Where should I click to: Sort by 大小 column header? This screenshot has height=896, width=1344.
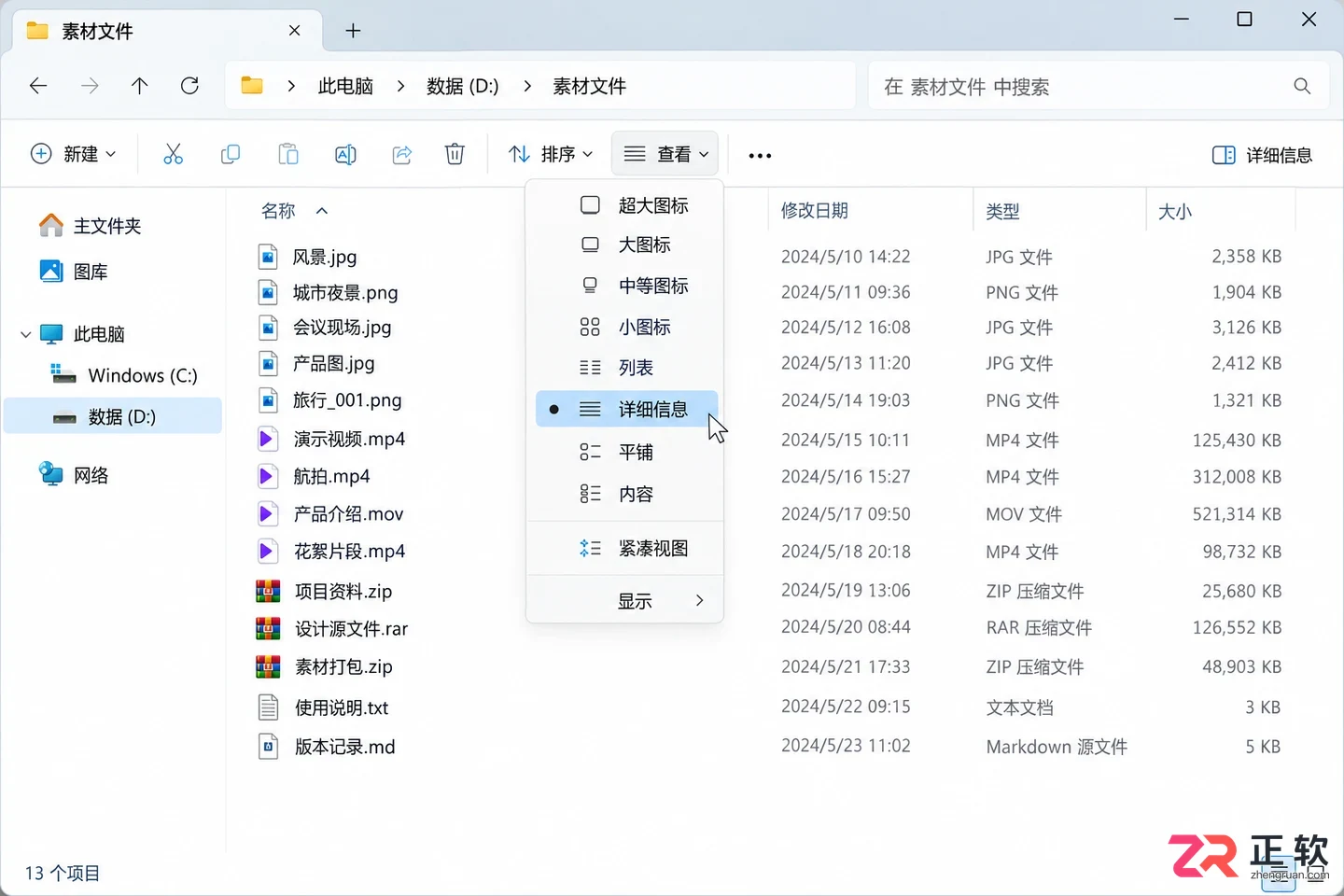tap(1174, 212)
